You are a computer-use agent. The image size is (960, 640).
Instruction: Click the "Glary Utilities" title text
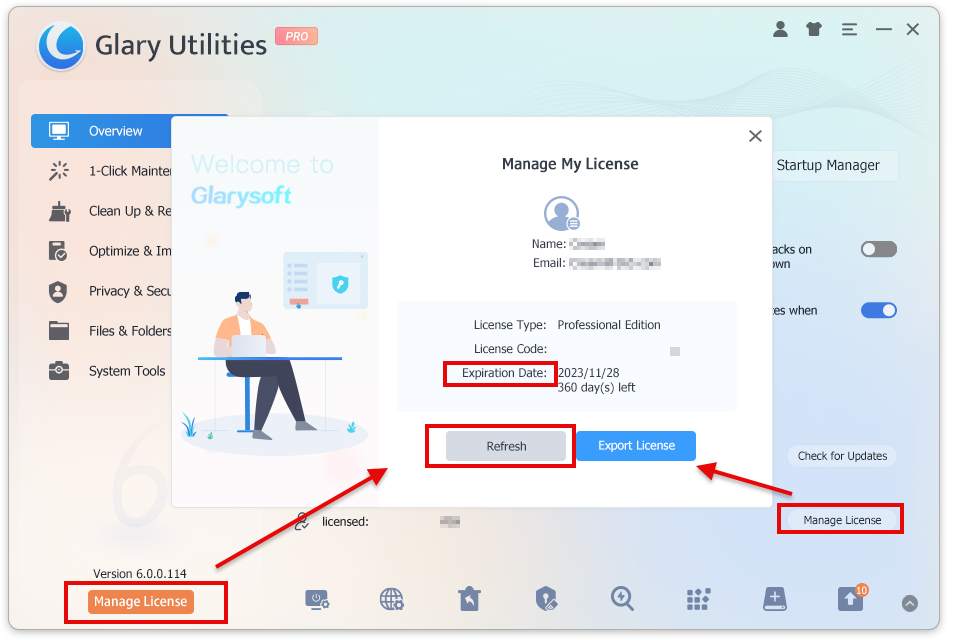click(181, 45)
